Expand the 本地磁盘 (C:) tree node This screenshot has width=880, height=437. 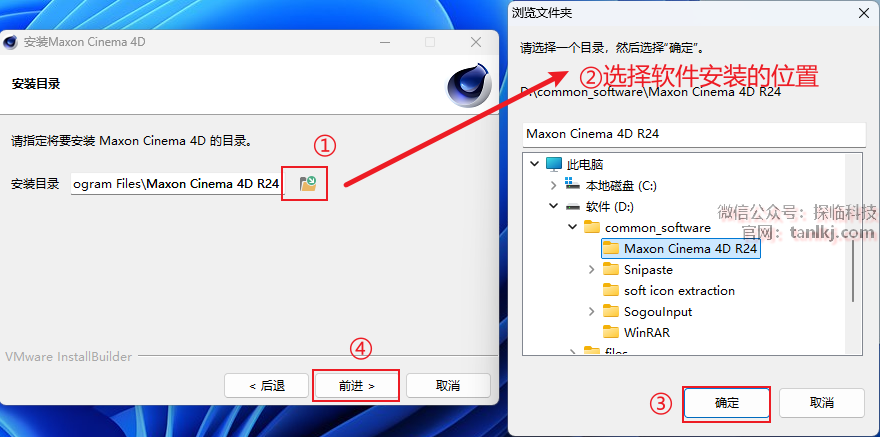click(x=554, y=185)
